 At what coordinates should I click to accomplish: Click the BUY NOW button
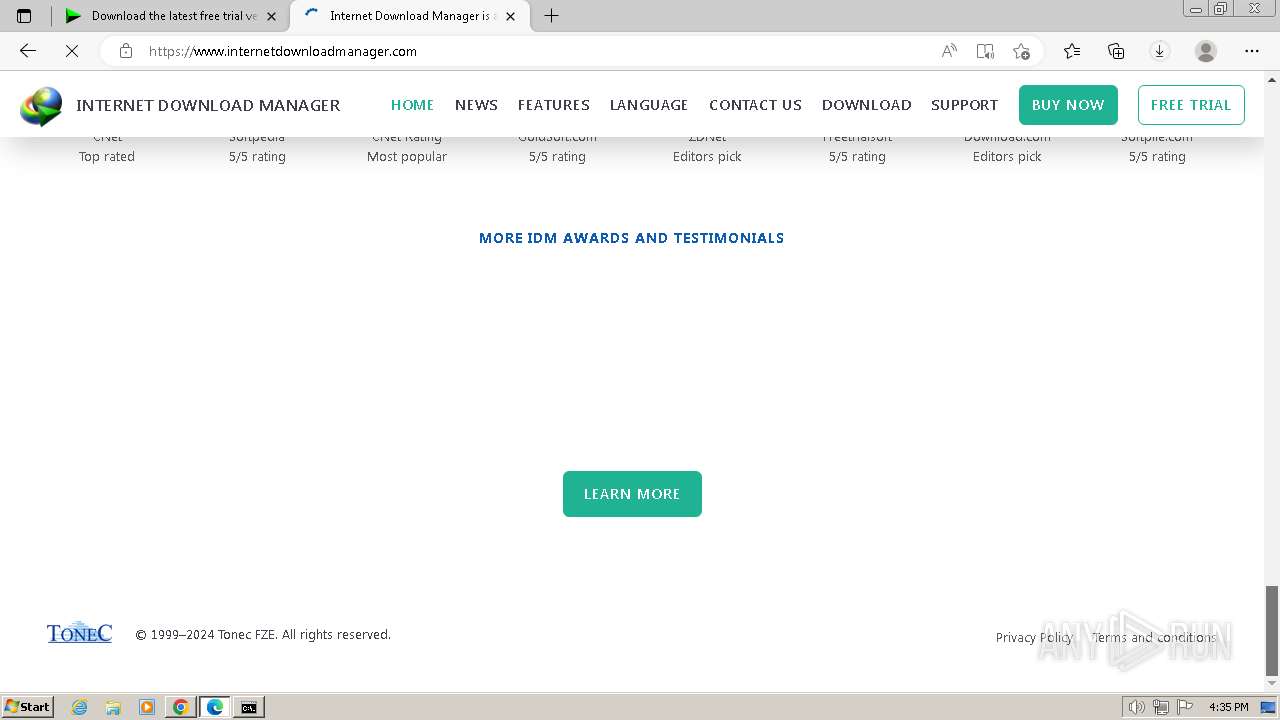click(x=1068, y=105)
